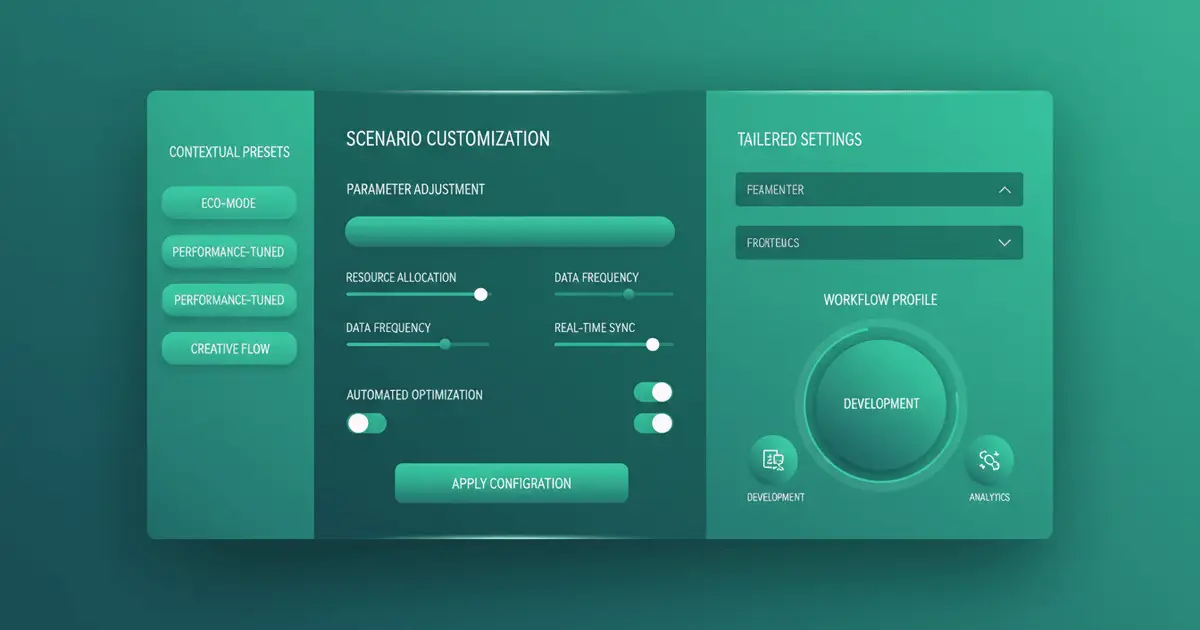This screenshot has width=1200, height=630.
Task: Click the Data Frequency slider handle
Action: click(628, 294)
